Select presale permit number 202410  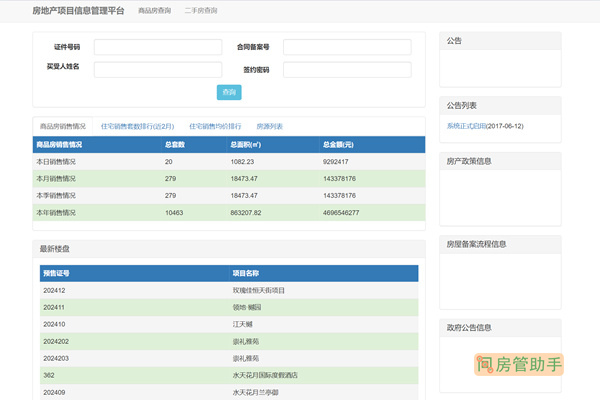point(54,324)
